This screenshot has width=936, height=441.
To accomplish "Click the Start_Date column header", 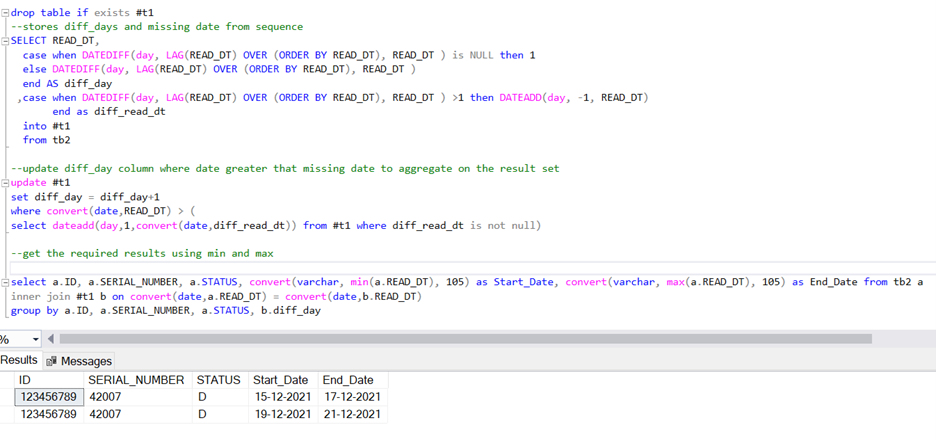I will point(283,380).
